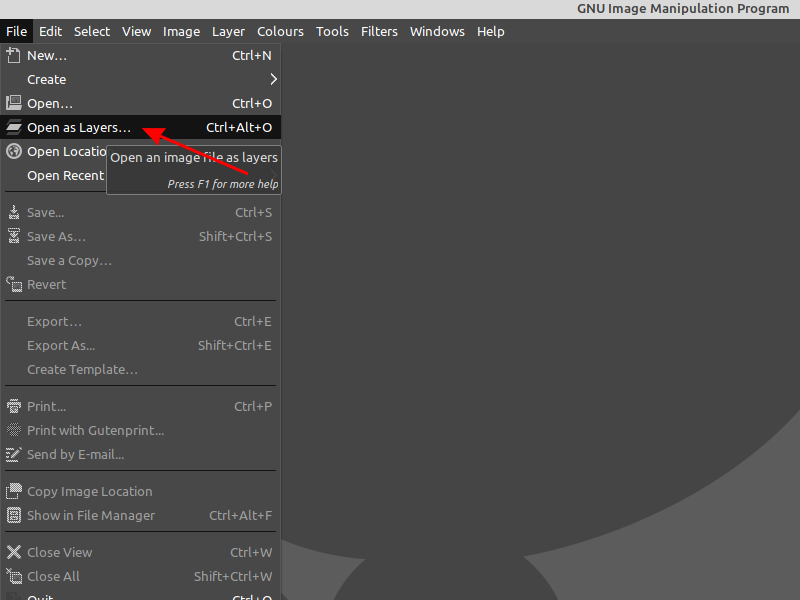Click the Open Location globe icon
800x600 pixels.
point(14,152)
